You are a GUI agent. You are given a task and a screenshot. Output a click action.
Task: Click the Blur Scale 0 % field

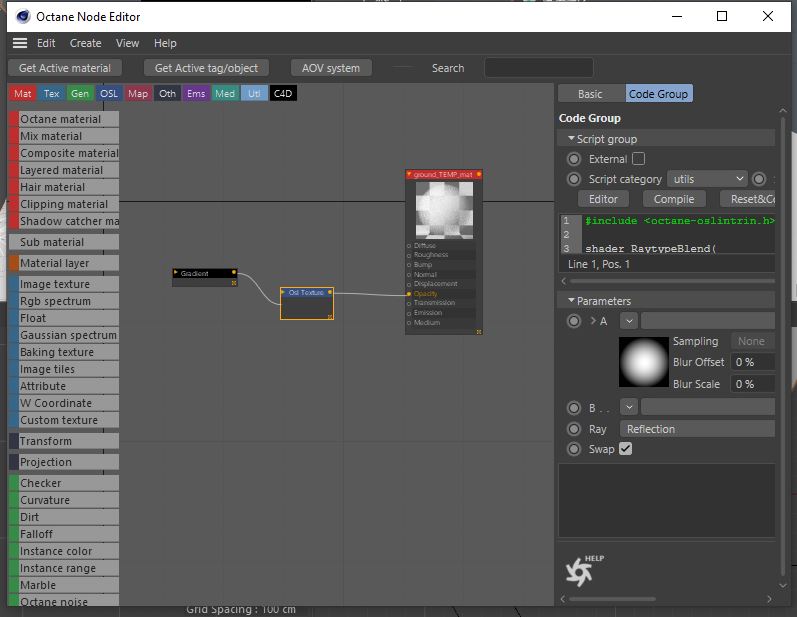tap(752, 384)
